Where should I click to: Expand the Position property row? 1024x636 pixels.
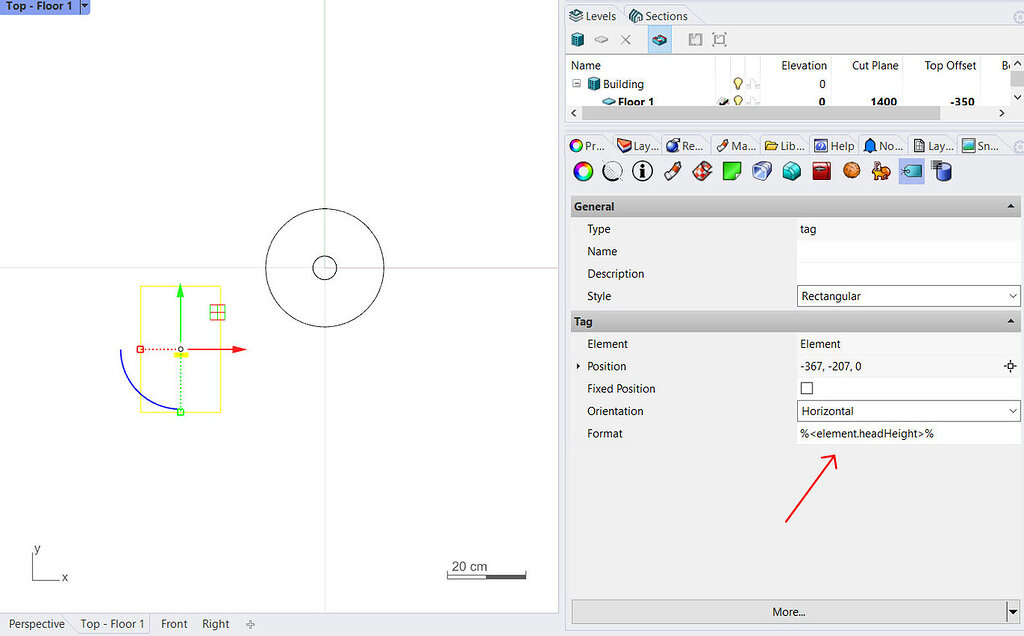(578, 366)
